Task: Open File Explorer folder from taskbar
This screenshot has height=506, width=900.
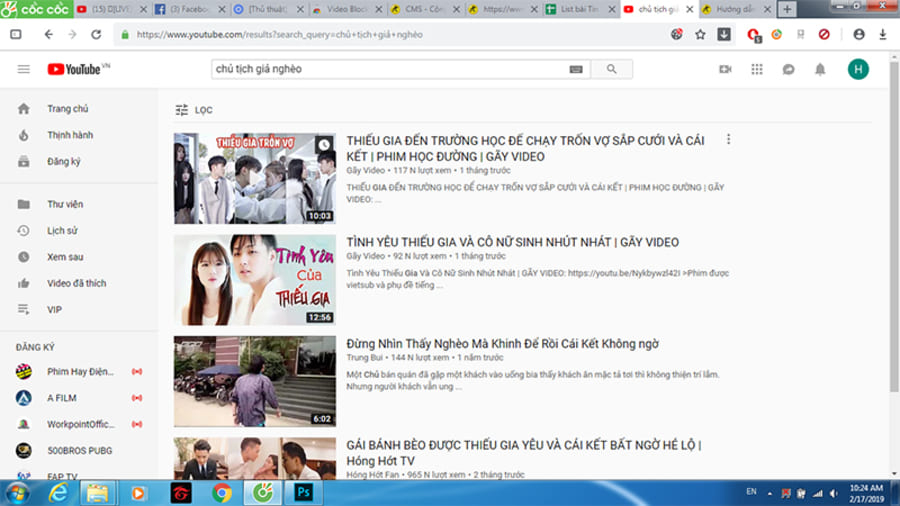Action: pyautogui.click(x=98, y=493)
